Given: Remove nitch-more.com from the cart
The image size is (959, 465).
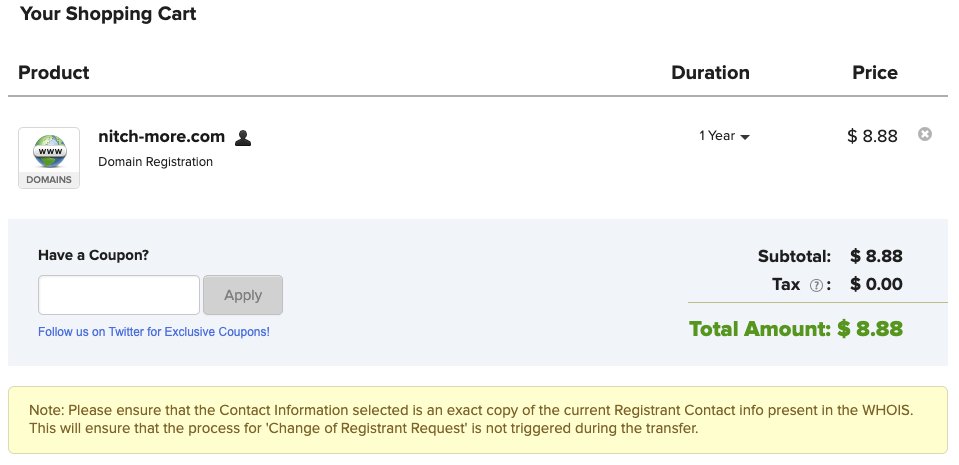Looking at the screenshot, I should click(925, 135).
